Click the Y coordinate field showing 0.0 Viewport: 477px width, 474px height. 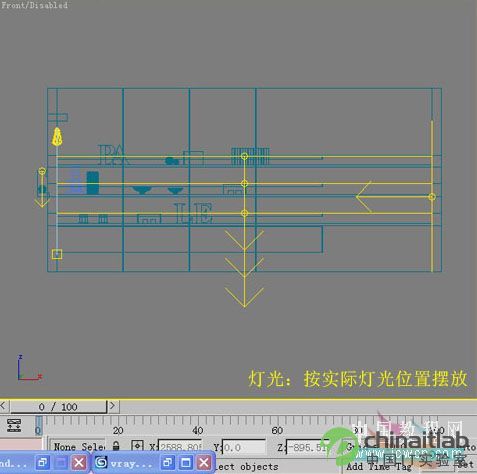tap(244, 447)
